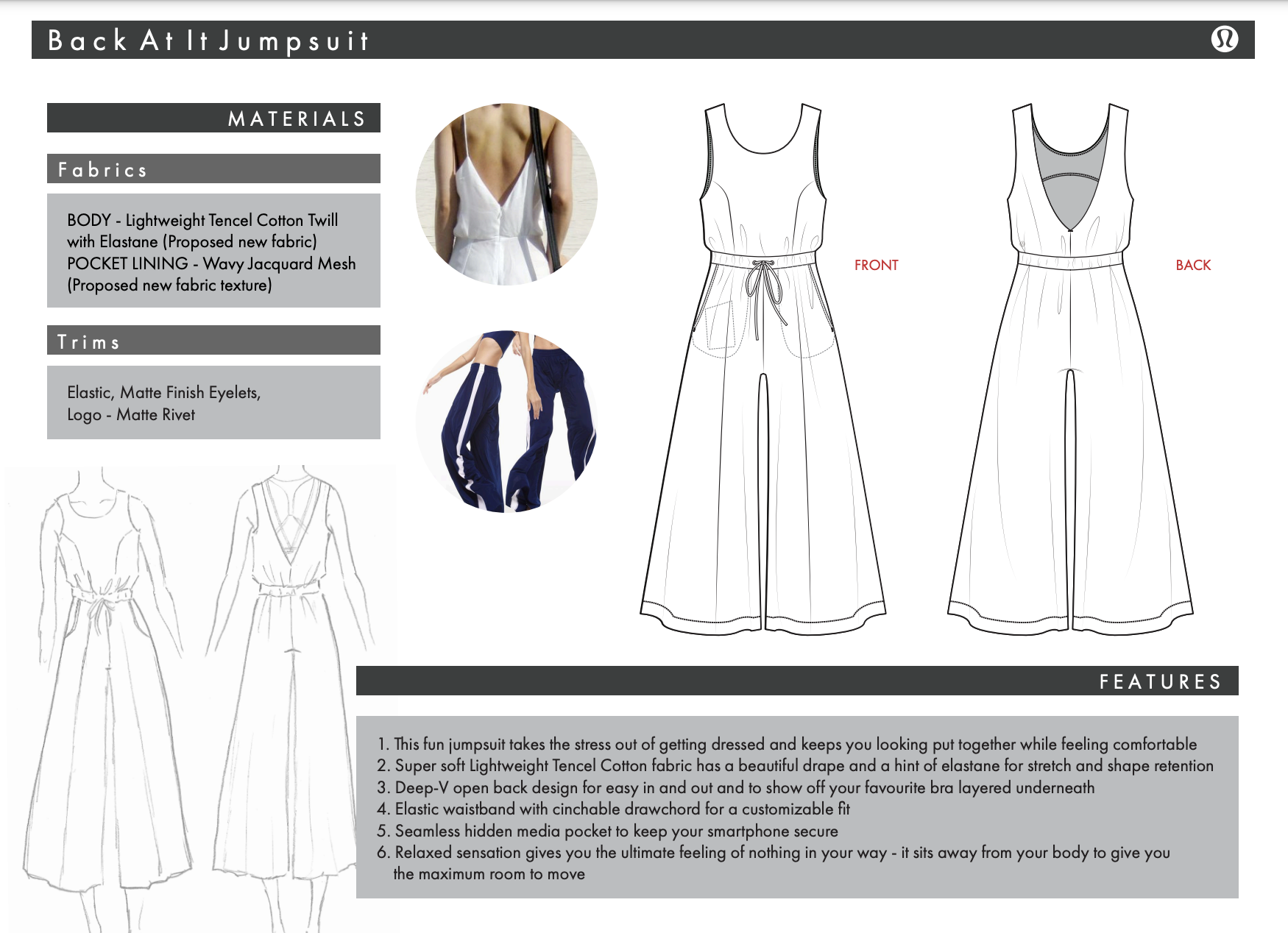Click the Fabrics section header

pyautogui.click(x=213, y=168)
